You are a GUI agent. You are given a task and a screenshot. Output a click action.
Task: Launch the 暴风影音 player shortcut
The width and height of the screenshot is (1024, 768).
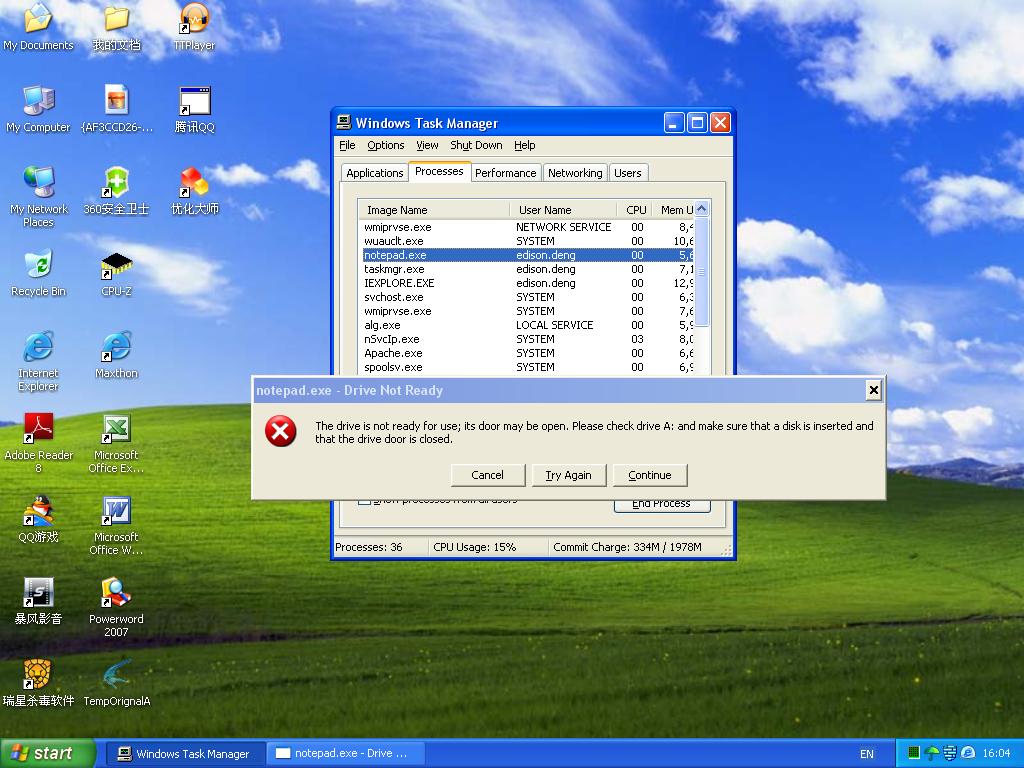[38, 601]
